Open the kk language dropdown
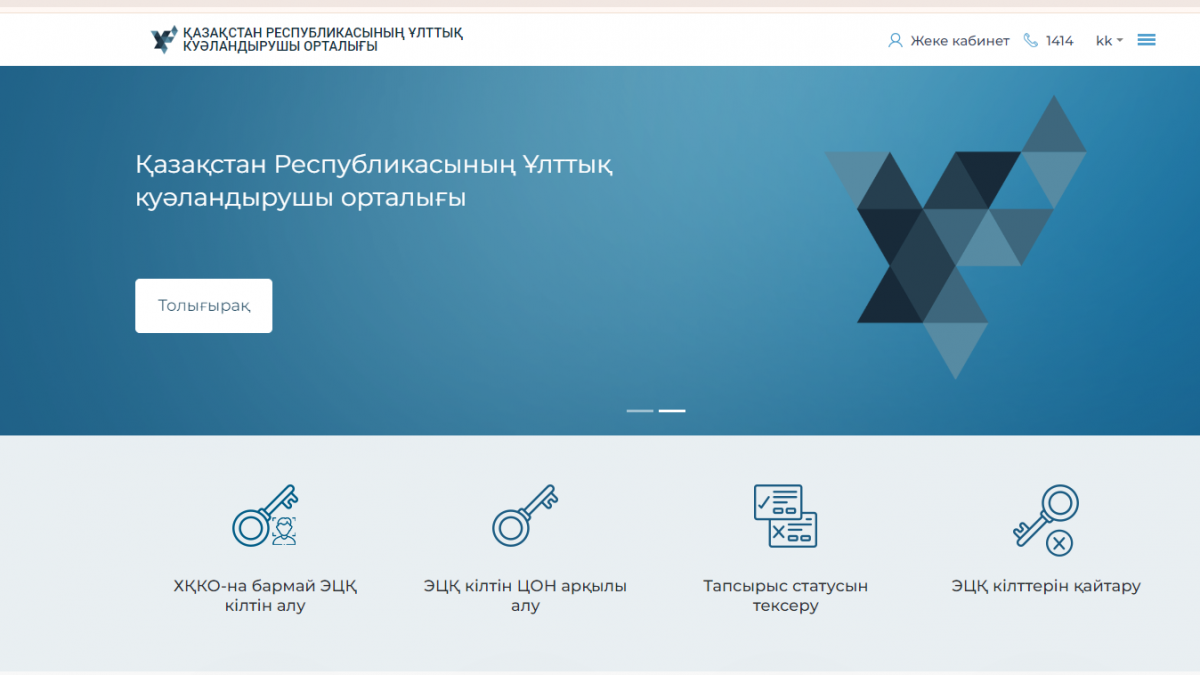This screenshot has height=675, width=1200. (x=1110, y=41)
